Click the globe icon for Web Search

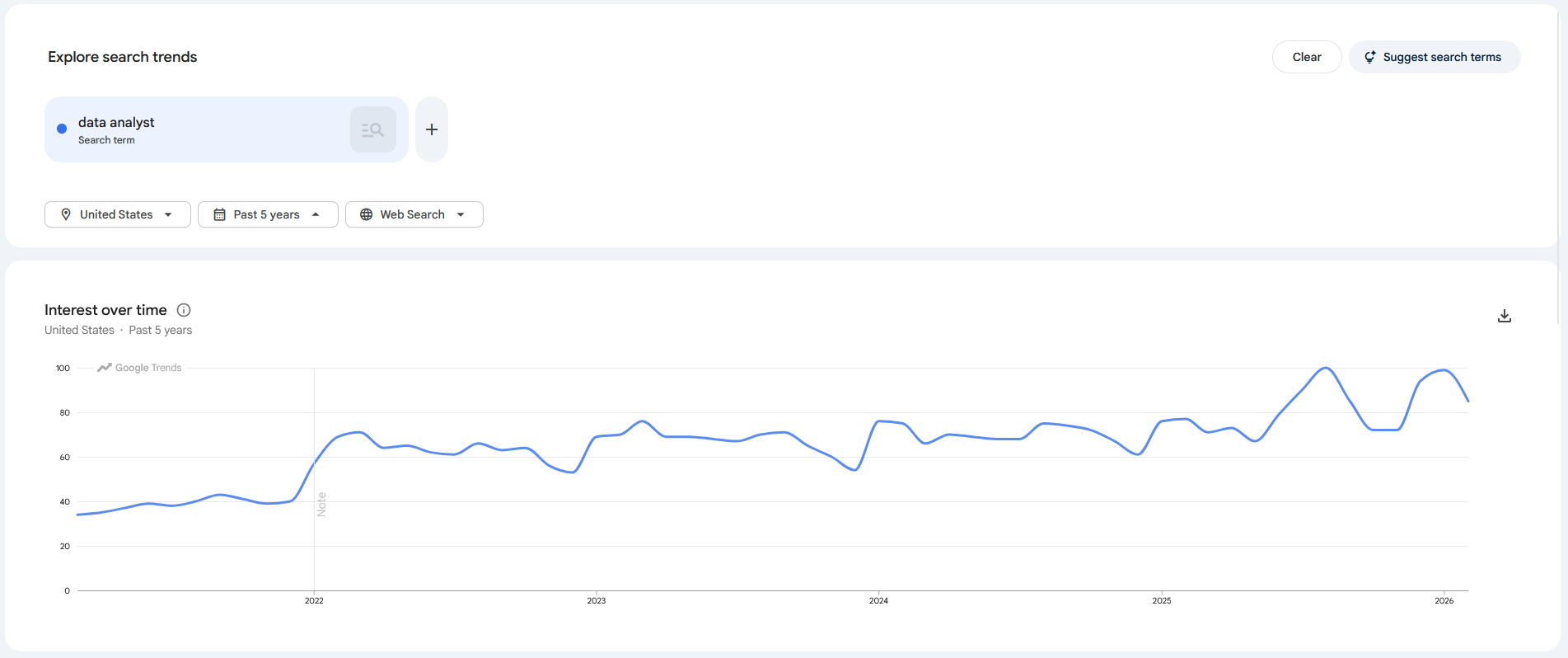coord(367,214)
